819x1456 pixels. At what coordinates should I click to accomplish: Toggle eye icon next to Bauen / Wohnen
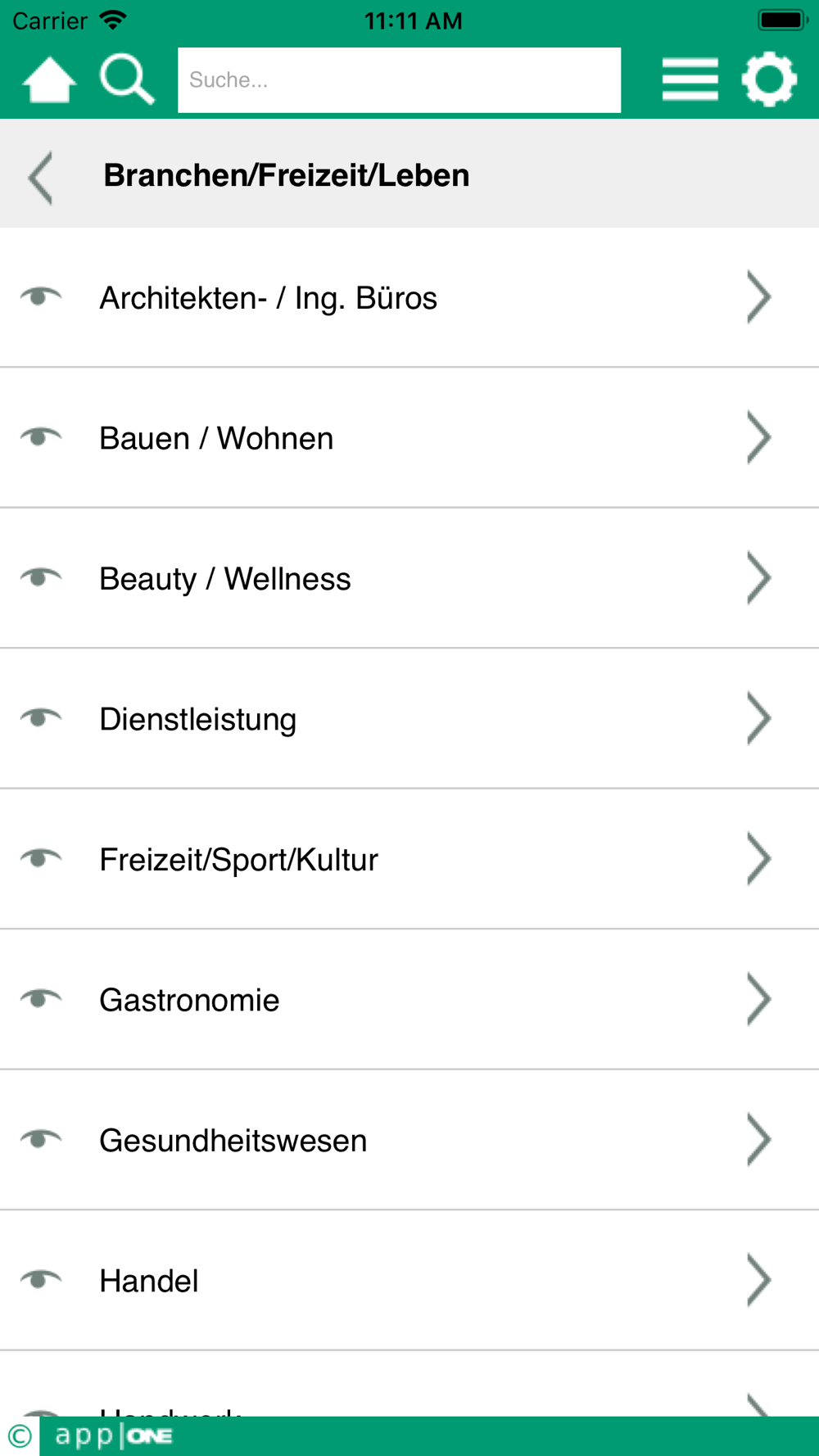click(x=40, y=437)
